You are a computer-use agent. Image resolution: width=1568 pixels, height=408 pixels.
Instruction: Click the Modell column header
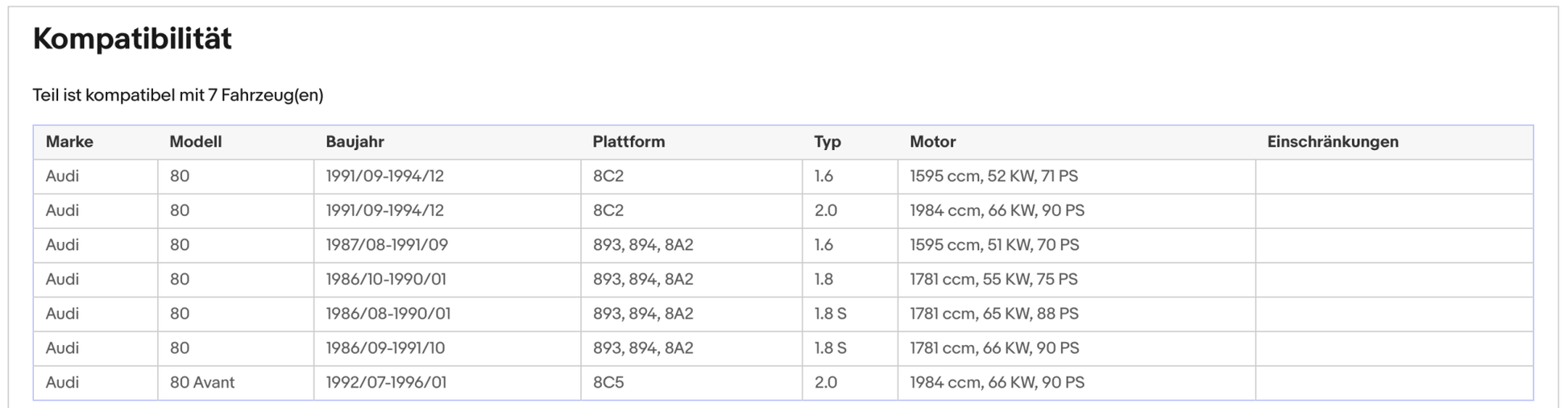(x=195, y=142)
